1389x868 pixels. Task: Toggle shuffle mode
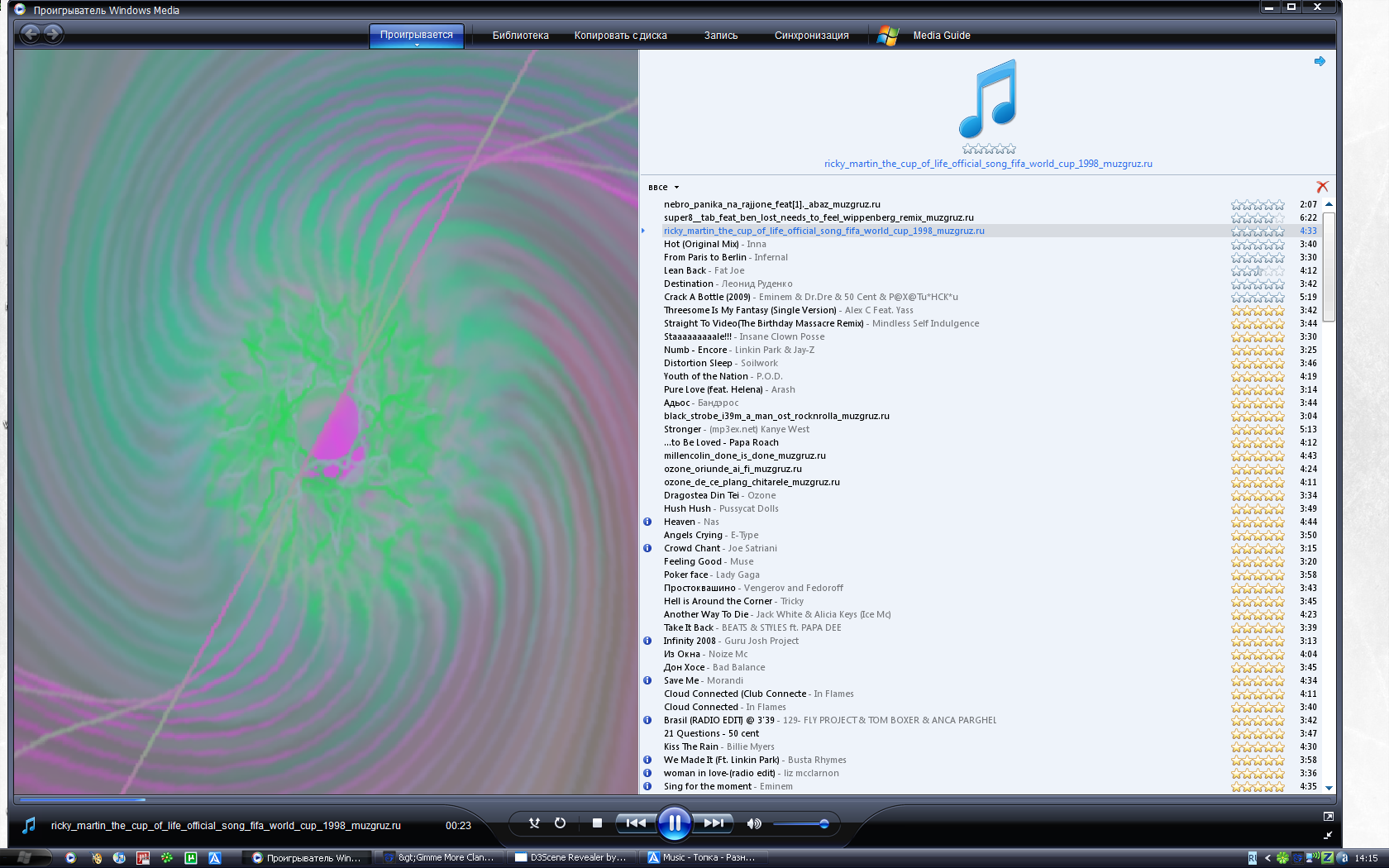(534, 823)
